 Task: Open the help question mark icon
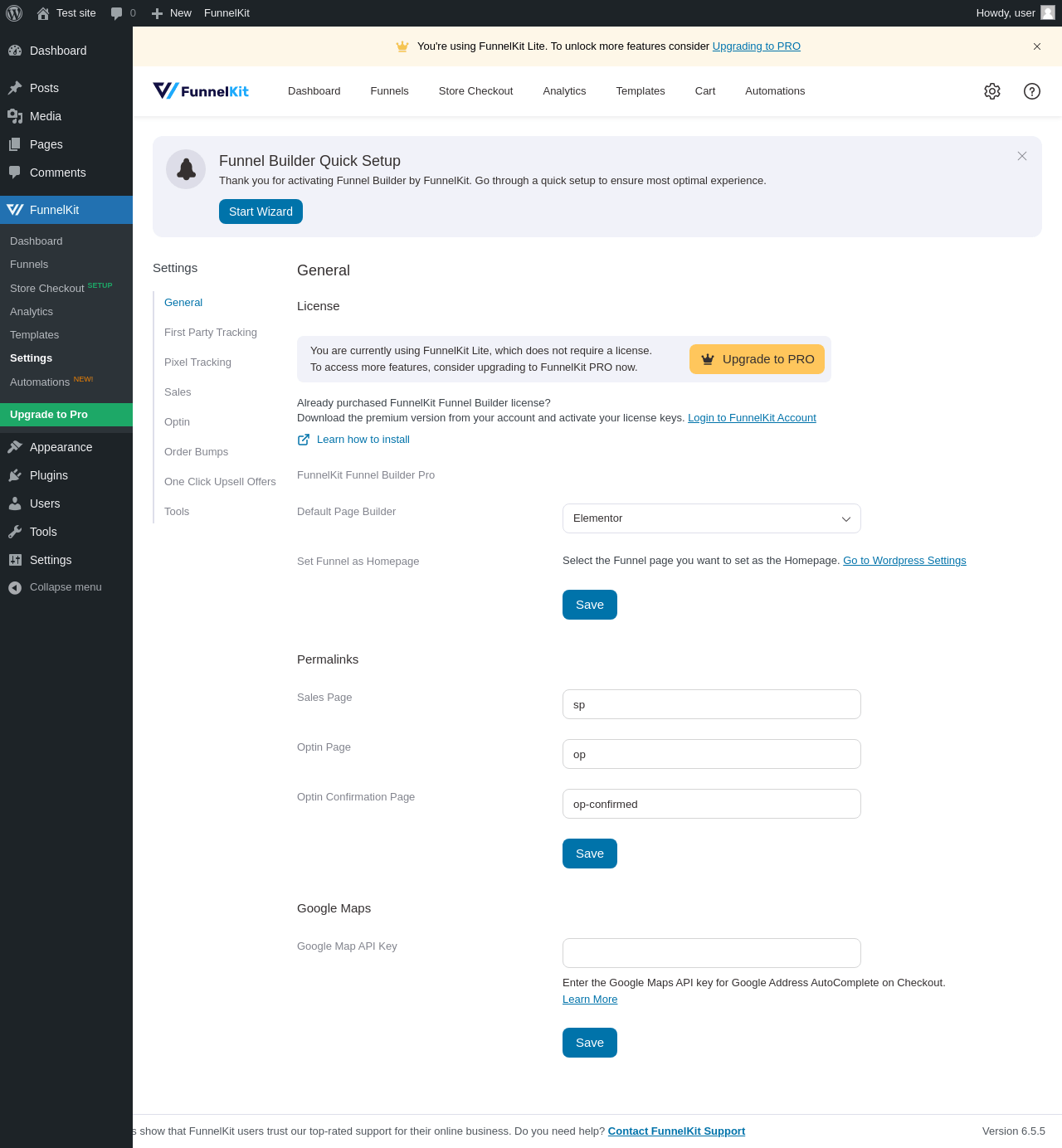[1032, 91]
